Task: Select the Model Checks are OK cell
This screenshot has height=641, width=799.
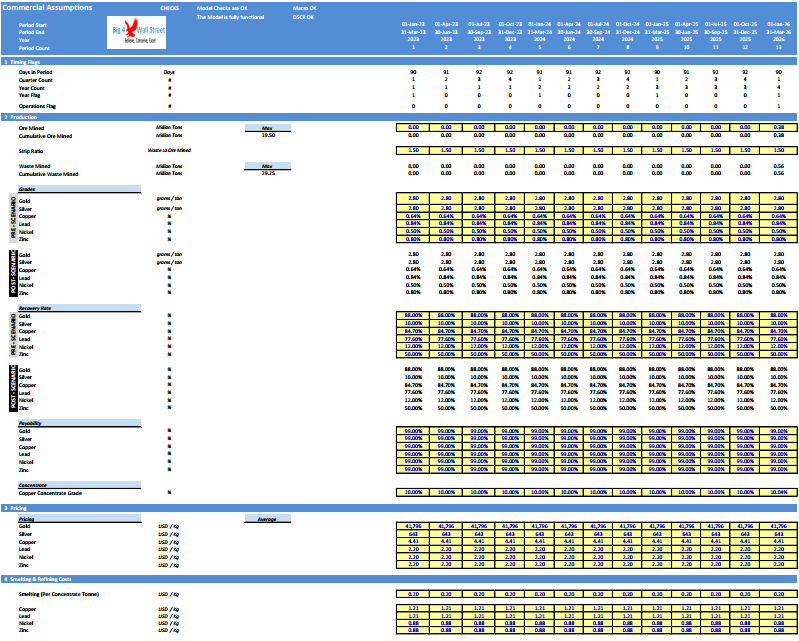Action: click(x=222, y=8)
